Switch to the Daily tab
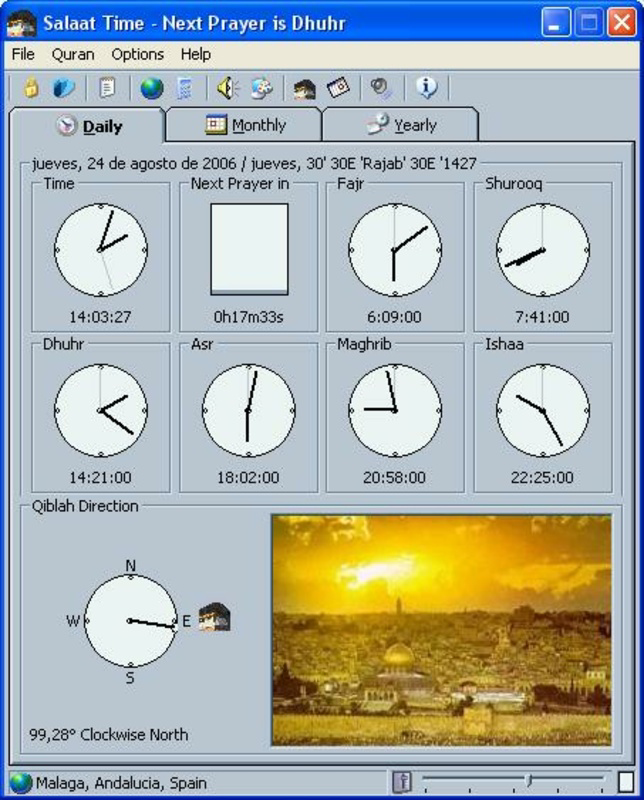 [x=88, y=126]
